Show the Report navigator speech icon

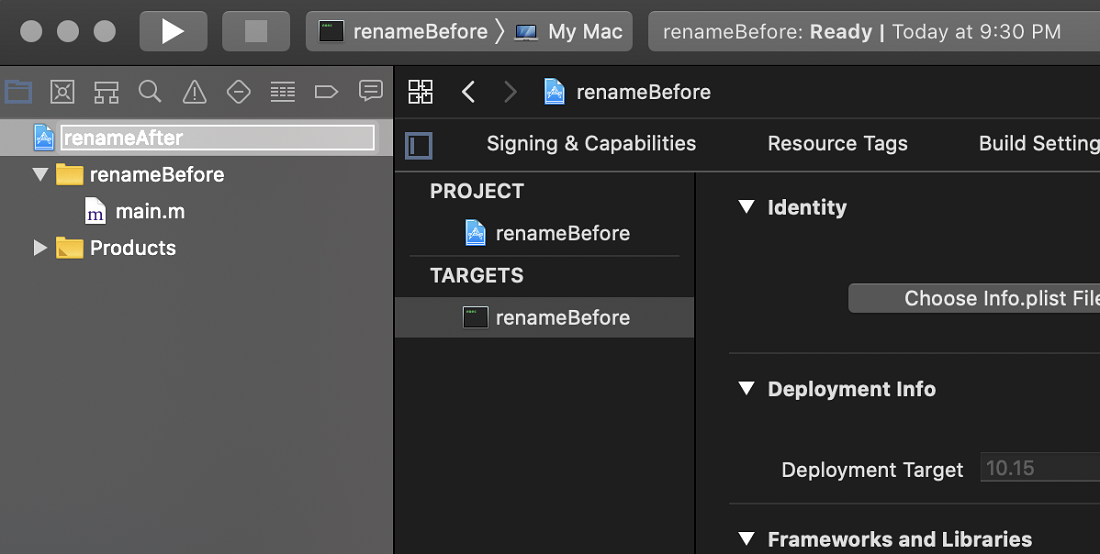click(370, 90)
